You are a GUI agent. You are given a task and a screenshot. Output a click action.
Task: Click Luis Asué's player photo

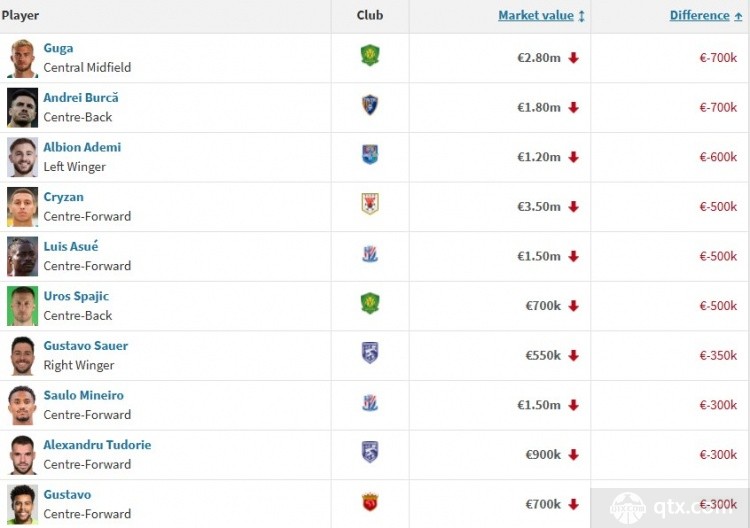point(22,256)
